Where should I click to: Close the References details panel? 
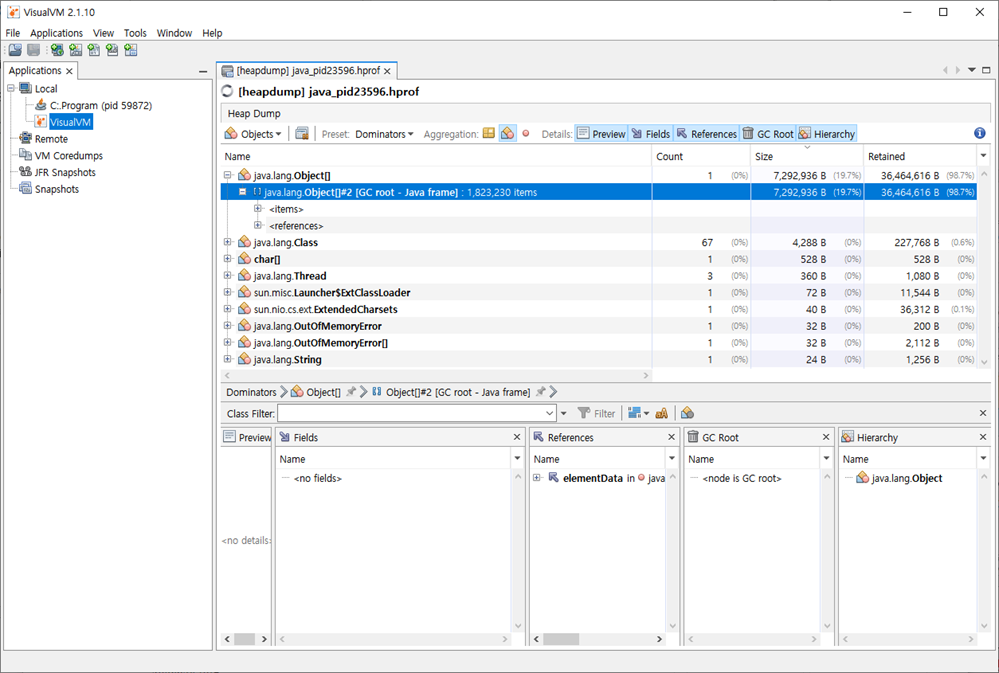[671, 437]
